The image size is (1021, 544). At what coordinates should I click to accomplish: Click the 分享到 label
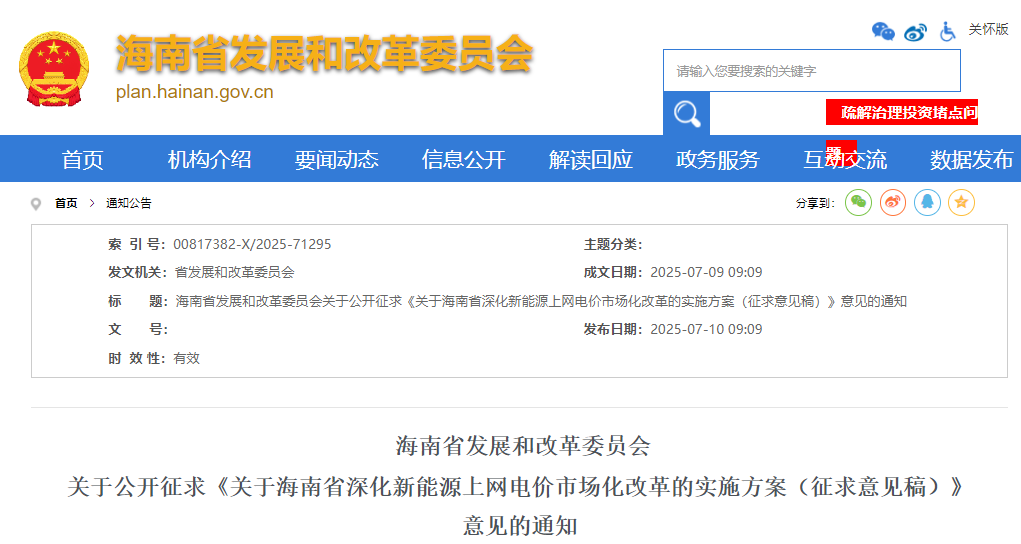815,203
